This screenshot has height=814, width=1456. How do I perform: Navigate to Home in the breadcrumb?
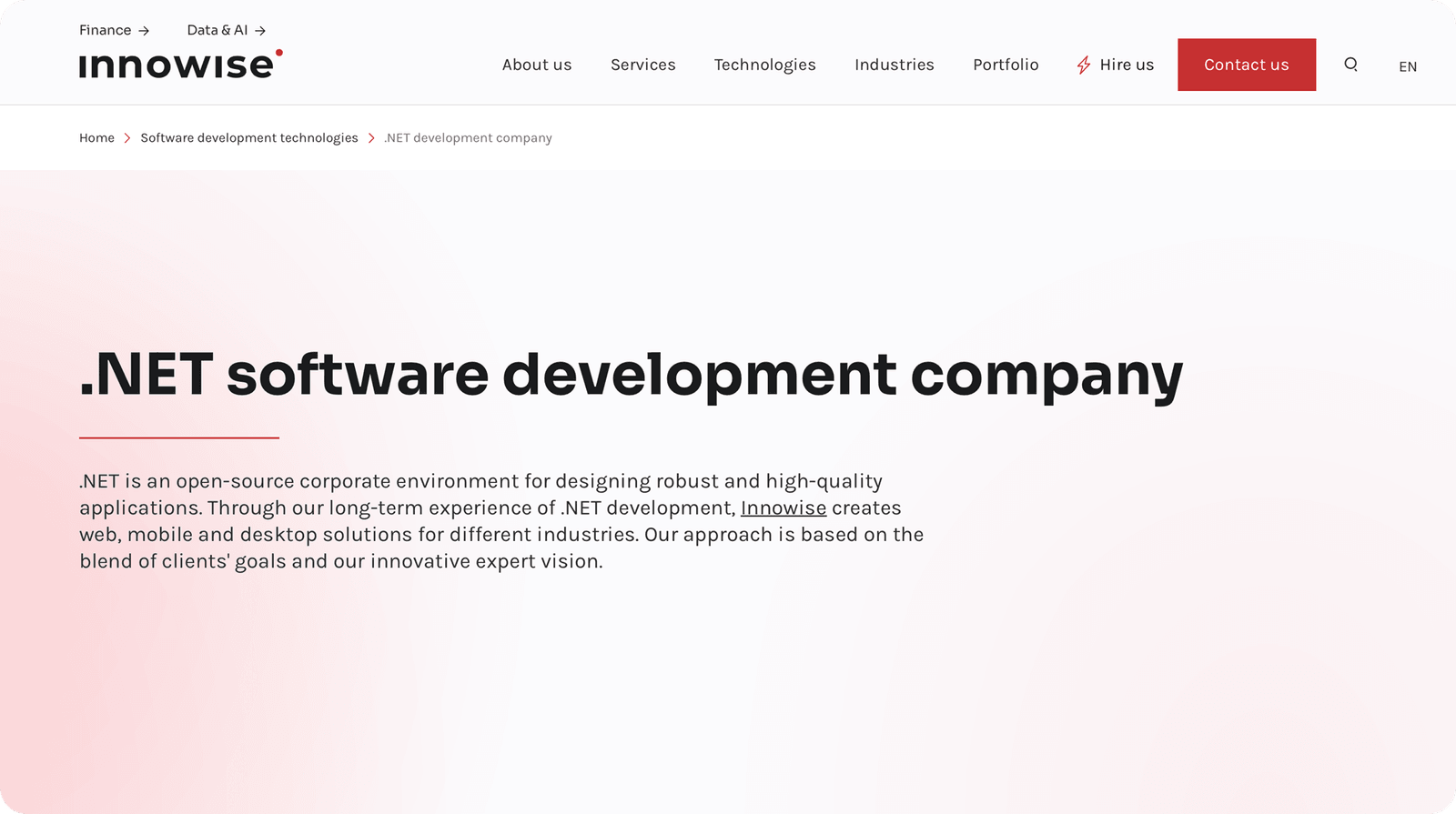pos(96,138)
